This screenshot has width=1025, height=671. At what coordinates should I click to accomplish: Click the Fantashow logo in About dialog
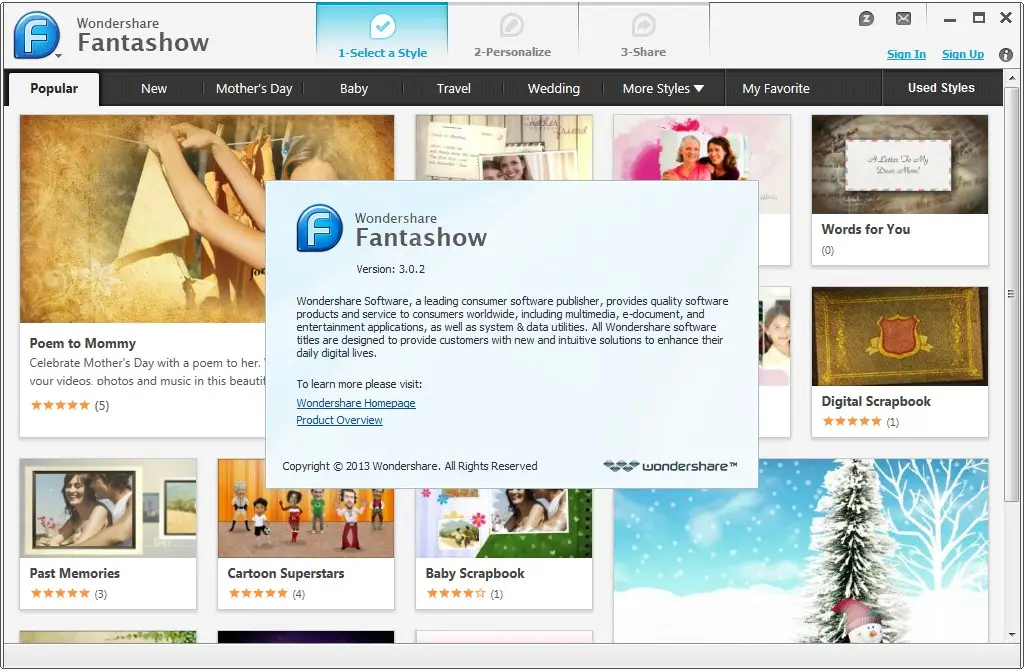pos(319,228)
